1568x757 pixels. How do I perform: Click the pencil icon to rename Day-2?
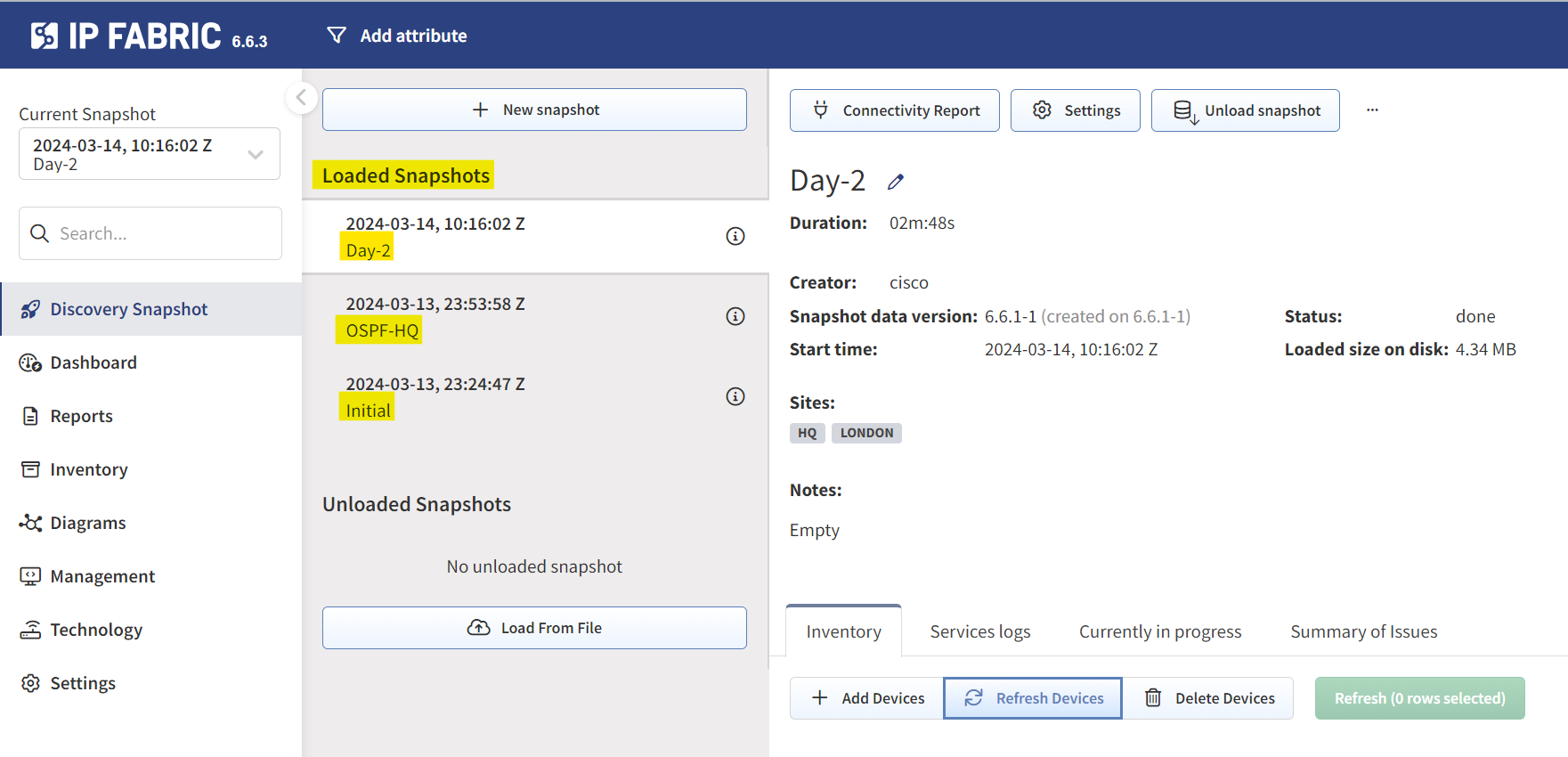[x=896, y=182]
